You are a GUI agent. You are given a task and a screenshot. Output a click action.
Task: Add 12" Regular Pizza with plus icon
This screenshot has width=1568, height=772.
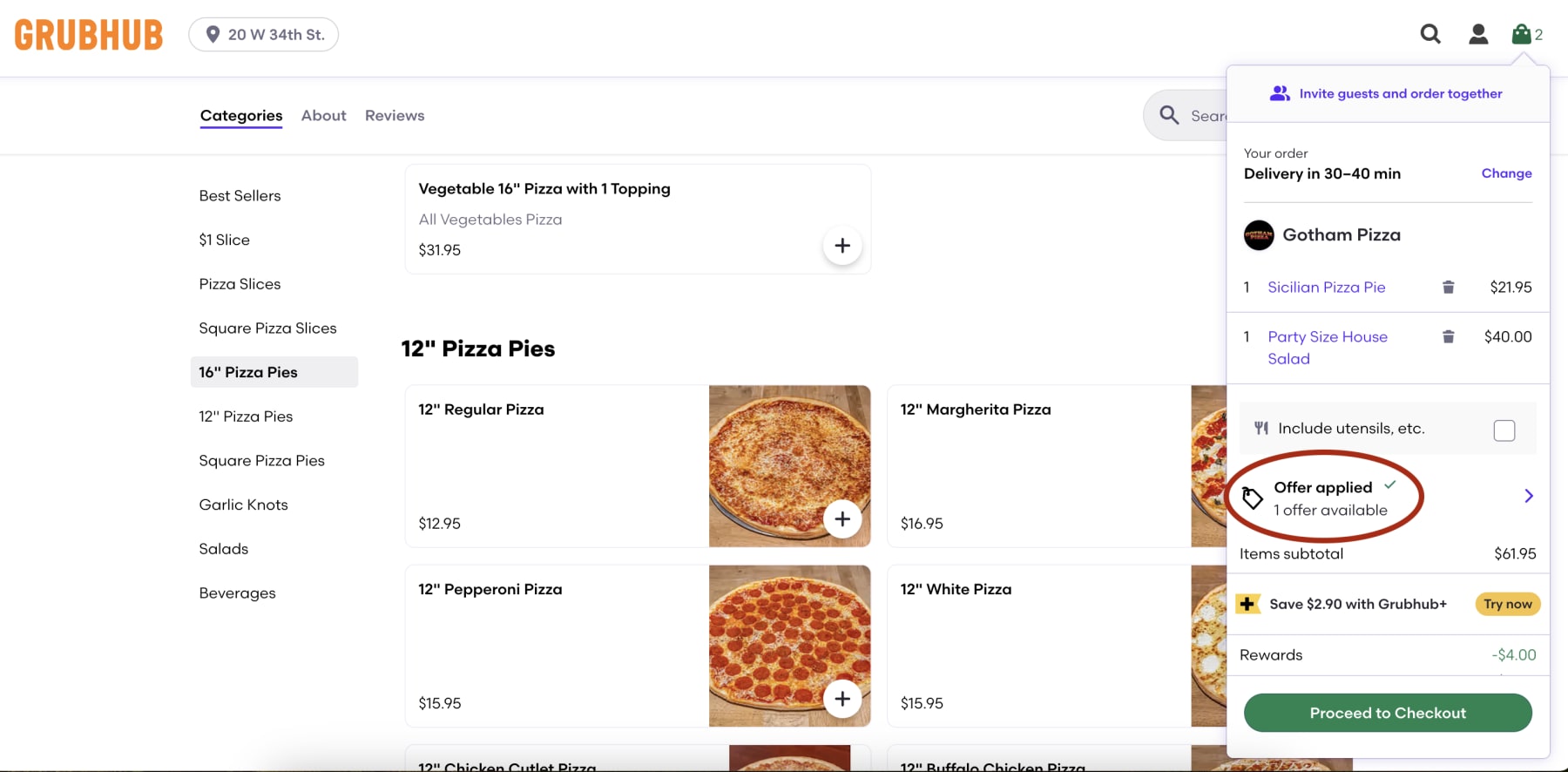(842, 519)
